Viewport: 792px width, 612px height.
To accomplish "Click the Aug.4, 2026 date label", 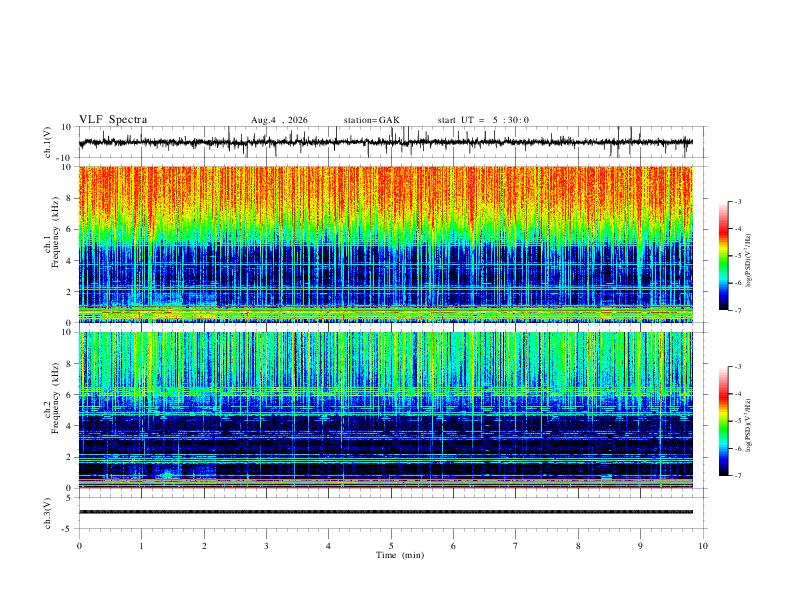I will pyautogui.click(x=279, y=120).
